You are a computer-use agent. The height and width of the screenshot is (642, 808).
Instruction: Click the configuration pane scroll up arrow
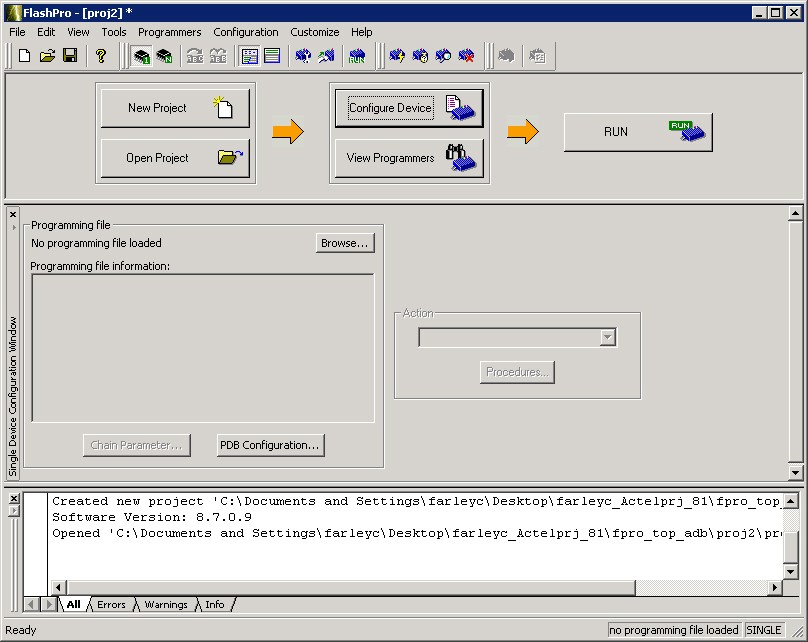(796, 213)
